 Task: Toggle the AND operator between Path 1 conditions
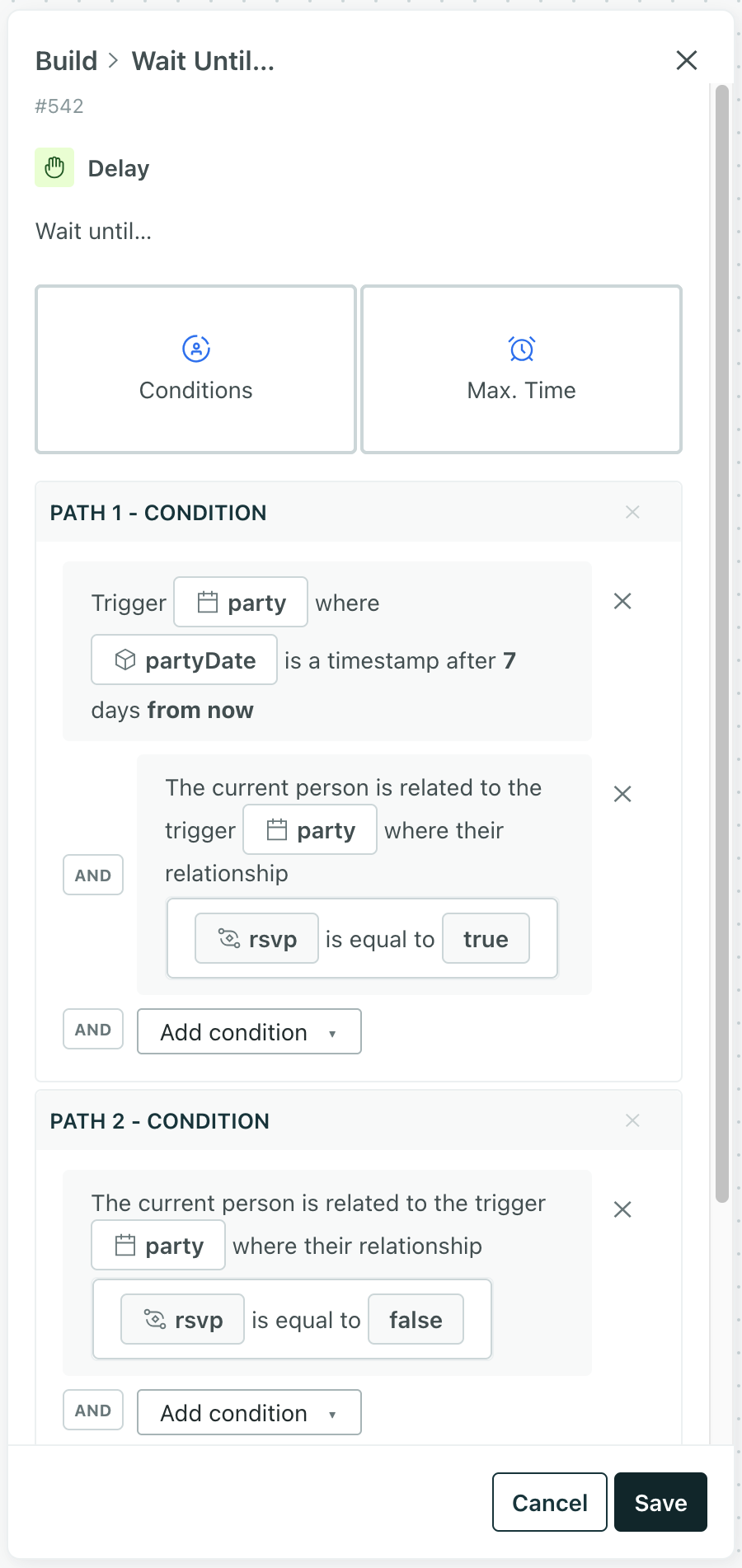click(x=92, y=875)
